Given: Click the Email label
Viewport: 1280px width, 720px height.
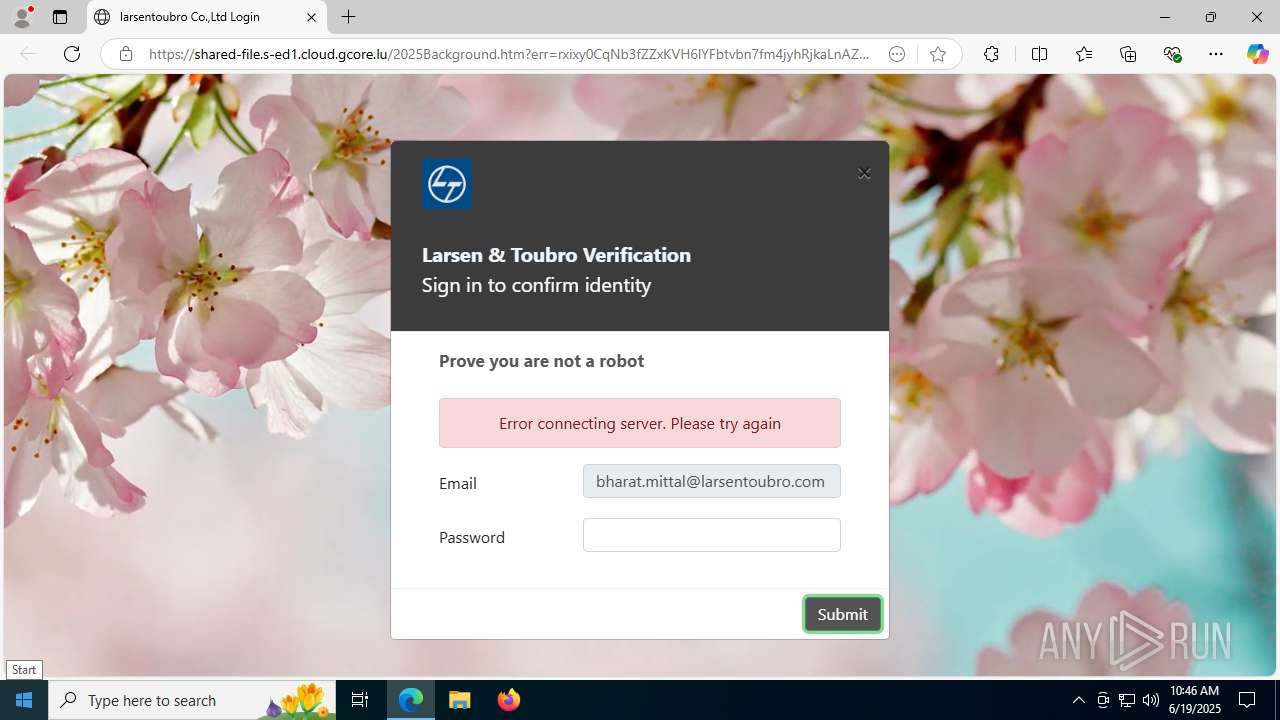Looking at the screenshot, I should point(458,483).
